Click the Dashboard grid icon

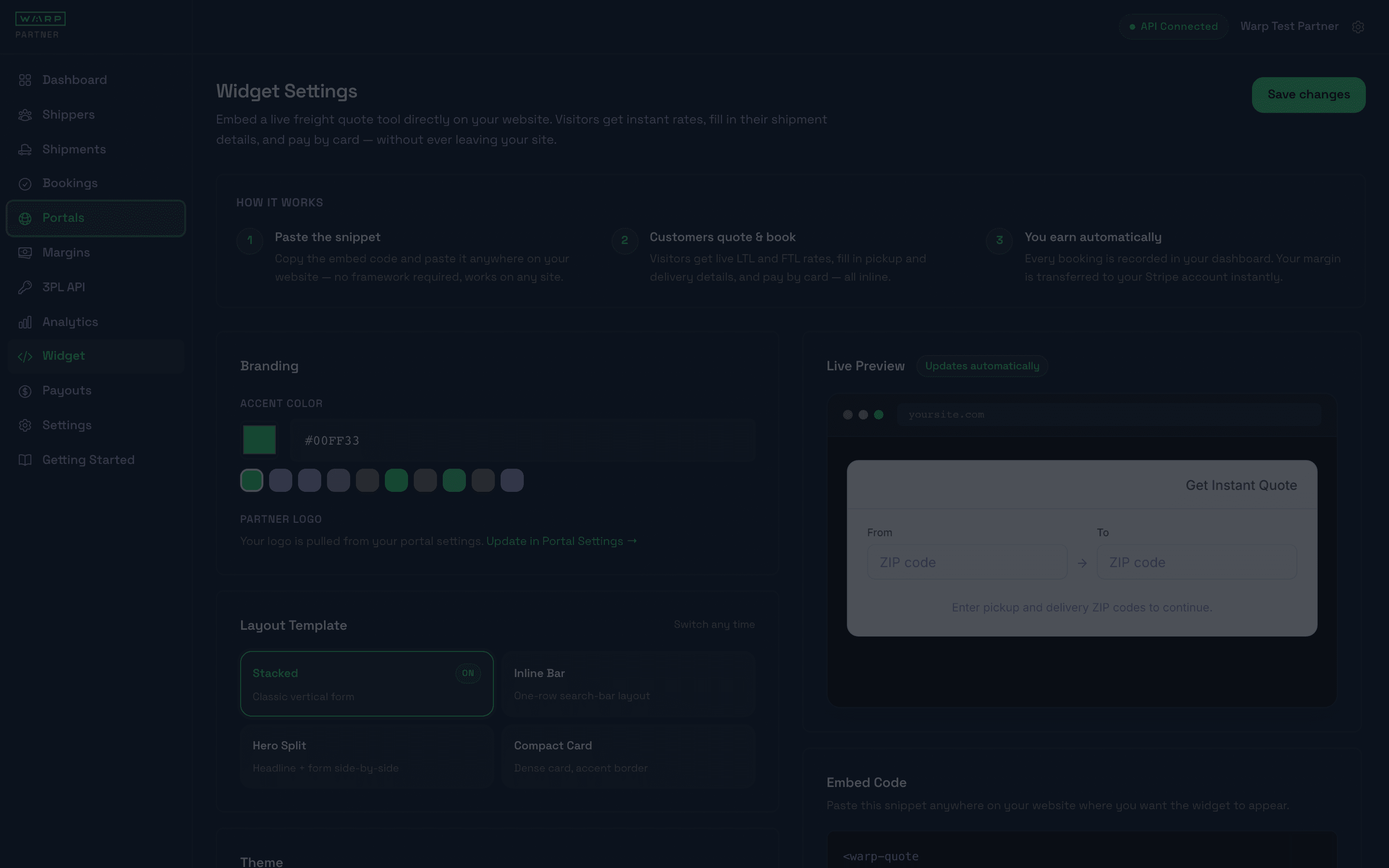click(25, 81)
